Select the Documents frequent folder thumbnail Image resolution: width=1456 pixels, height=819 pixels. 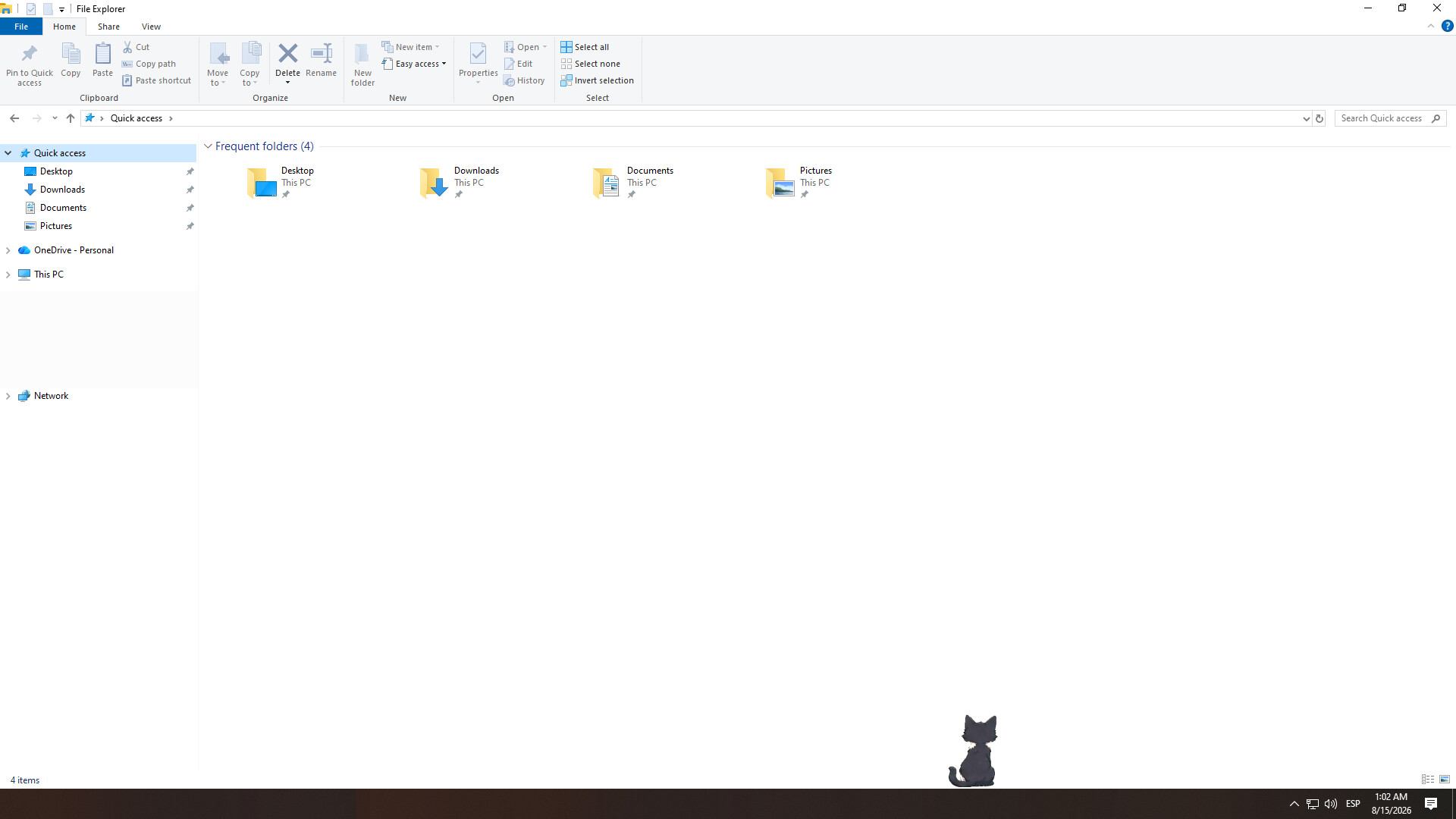[607, 183]
